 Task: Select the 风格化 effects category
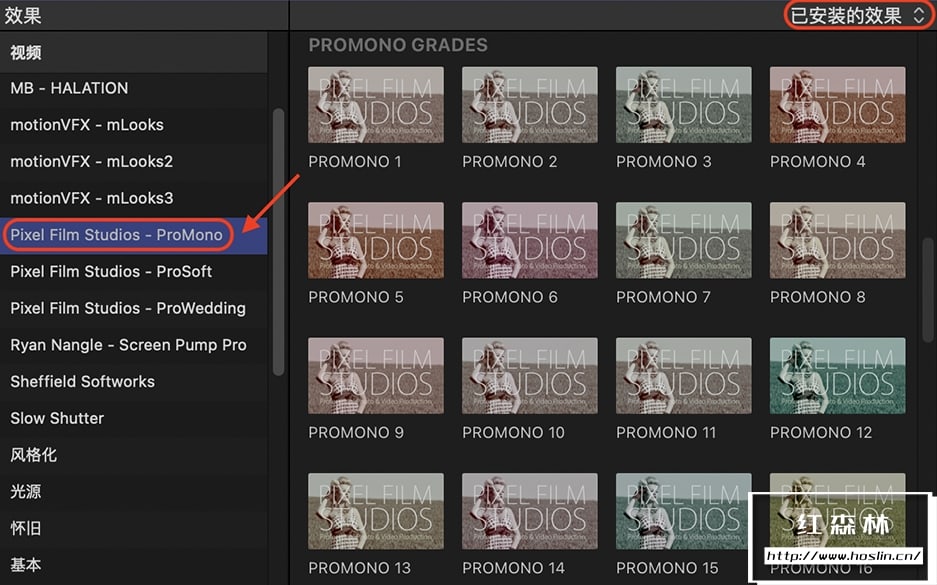point(134,455)
